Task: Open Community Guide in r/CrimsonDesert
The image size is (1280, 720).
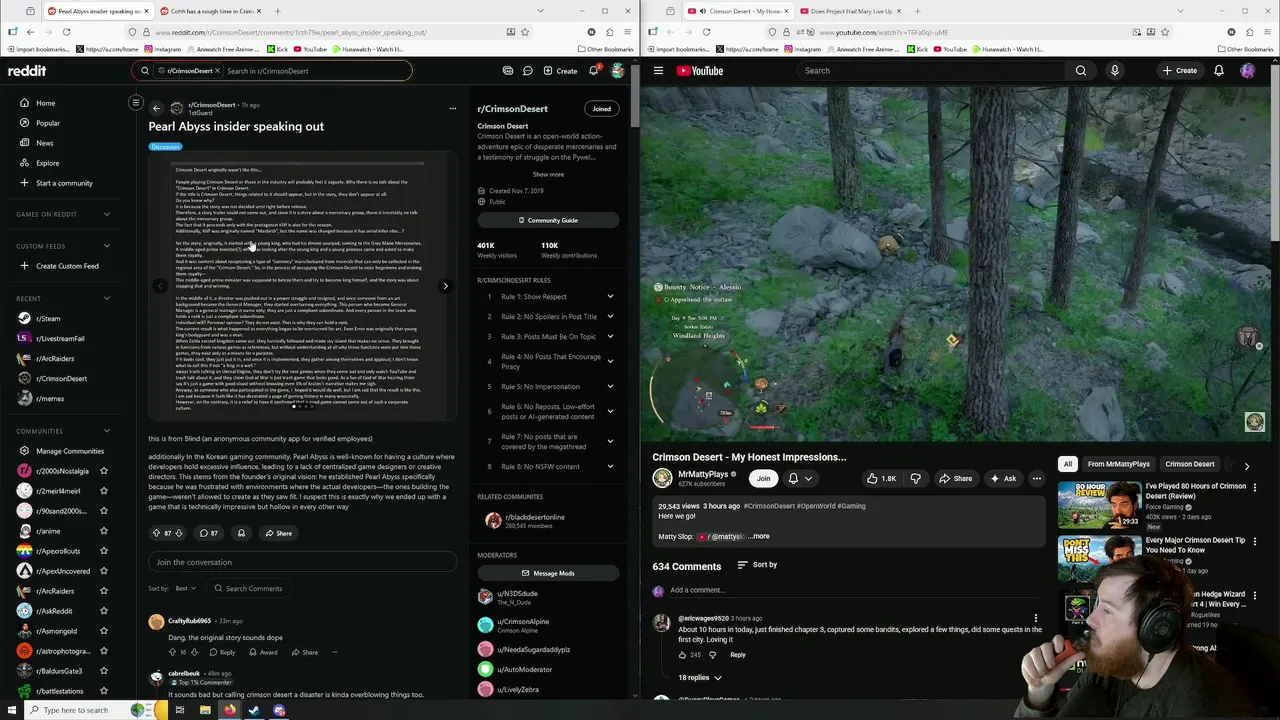Action: click(x=547, y=220)
